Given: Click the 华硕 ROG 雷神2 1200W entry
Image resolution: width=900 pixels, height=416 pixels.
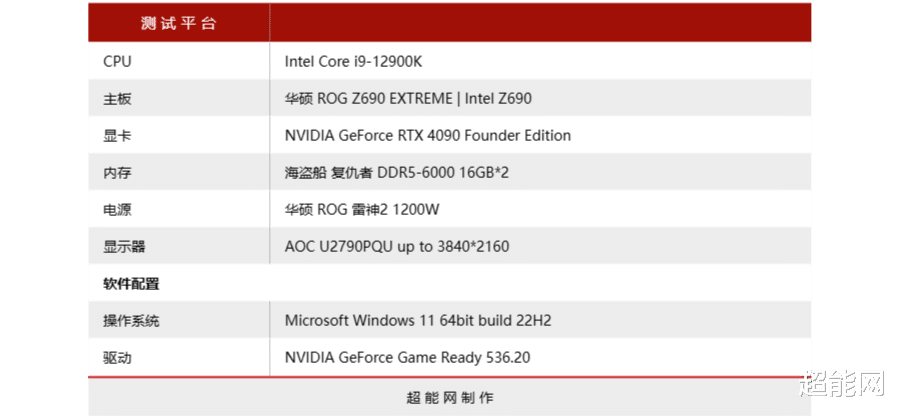Looking at the screenshot, I should [x=362, y=210].
